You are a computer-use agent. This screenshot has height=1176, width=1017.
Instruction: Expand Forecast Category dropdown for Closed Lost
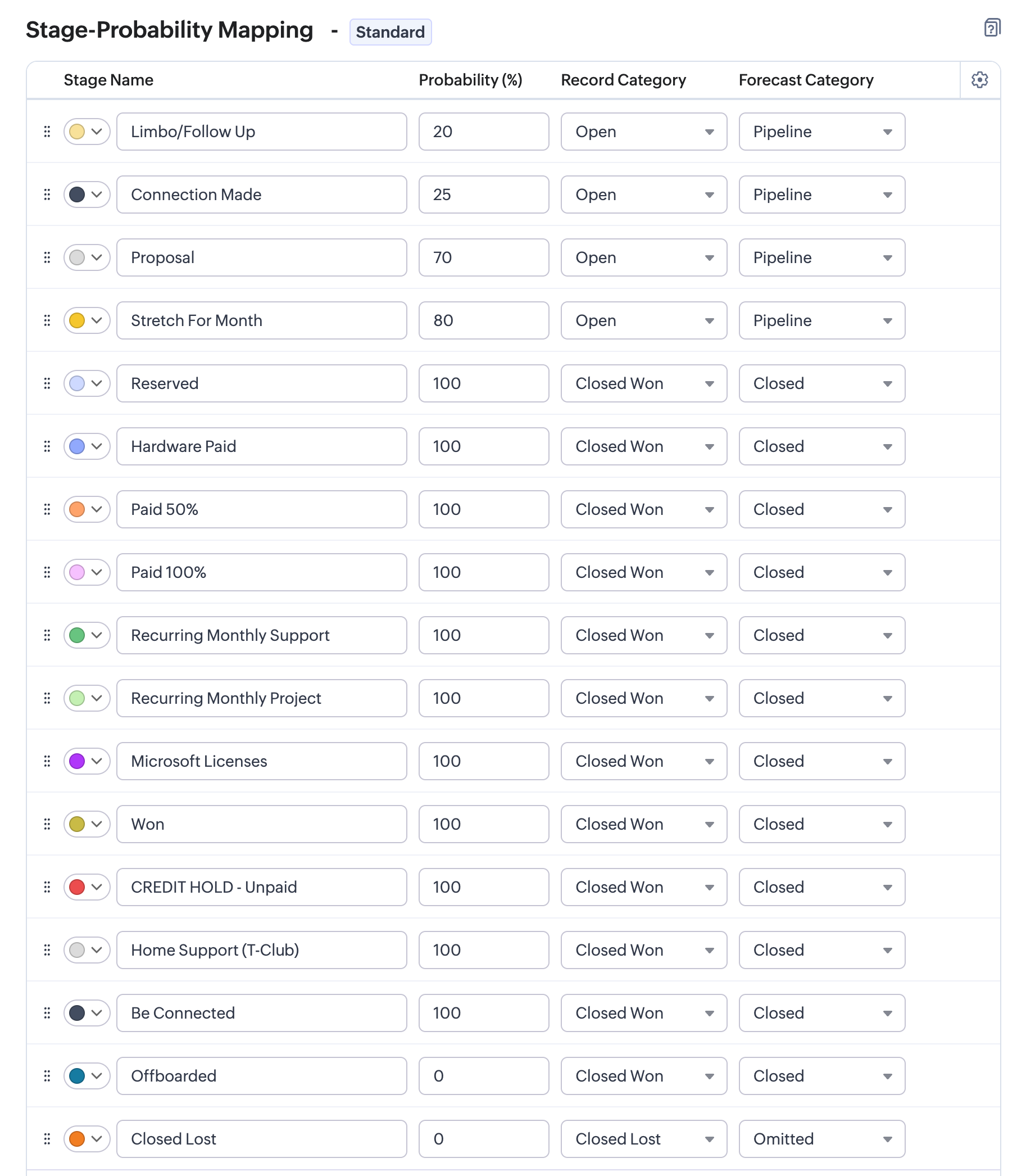pyautogui.click(x=821, y=1138)
